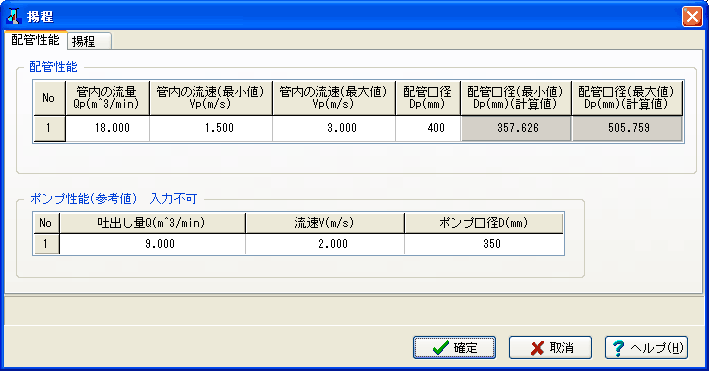The width and height of the screenshot is (709, 371).
Task: Edit minimum velocity cell 1.500
Action: (x=211, y=128)
